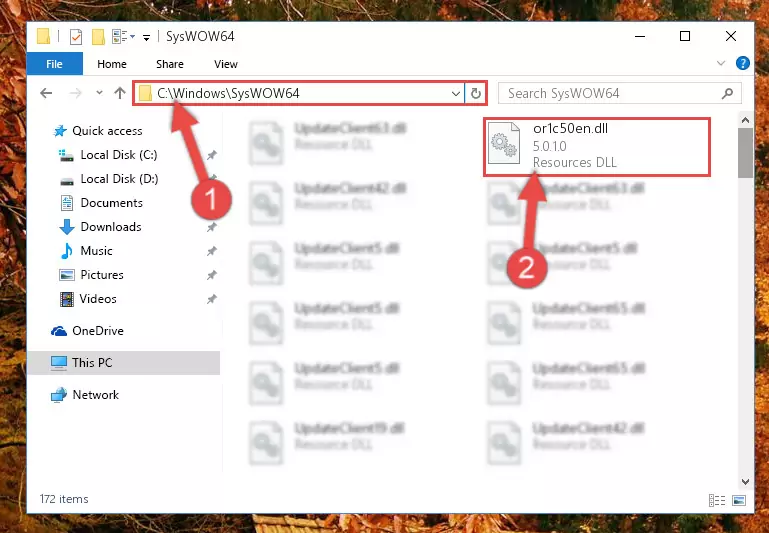Minimize the SysWOW64 window
769x533 pixels.
(640, 37)
